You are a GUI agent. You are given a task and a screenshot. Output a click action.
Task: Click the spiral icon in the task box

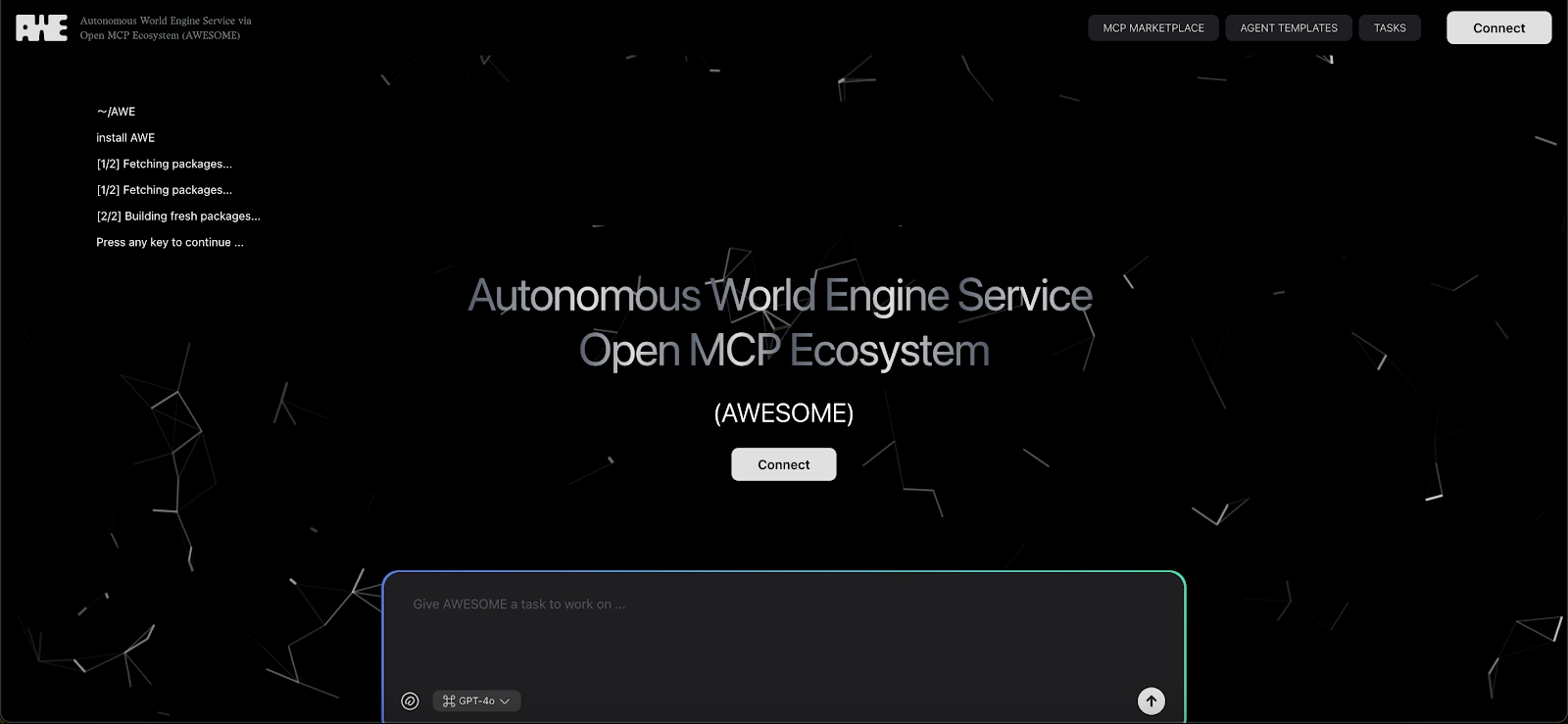(x=411, y=700)
